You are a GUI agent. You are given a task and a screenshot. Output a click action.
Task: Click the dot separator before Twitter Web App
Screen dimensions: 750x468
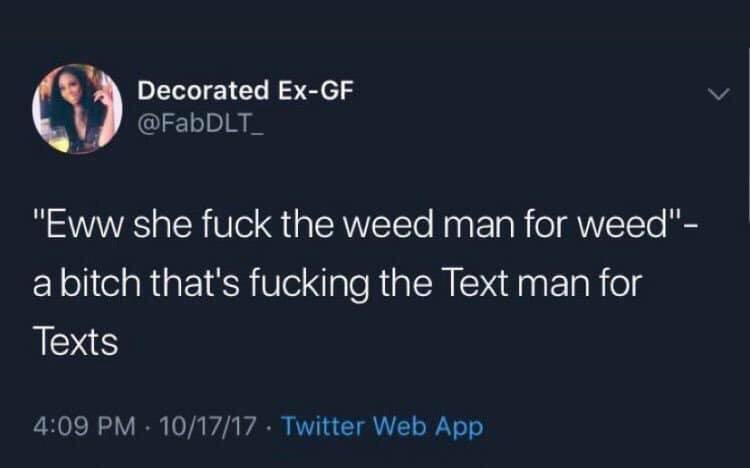tap(269, 427)
